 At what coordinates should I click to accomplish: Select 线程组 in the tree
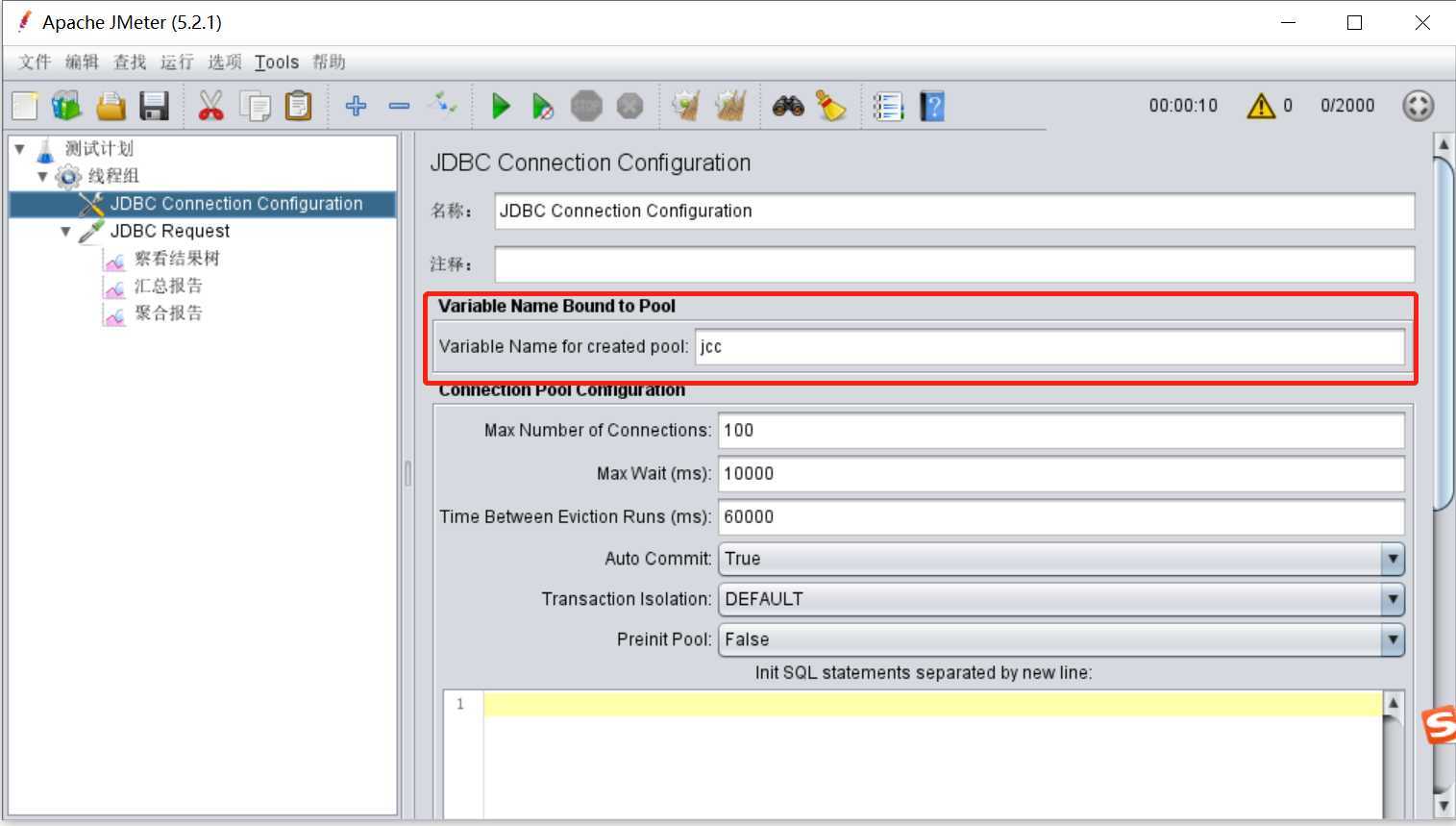pos(113,176)
